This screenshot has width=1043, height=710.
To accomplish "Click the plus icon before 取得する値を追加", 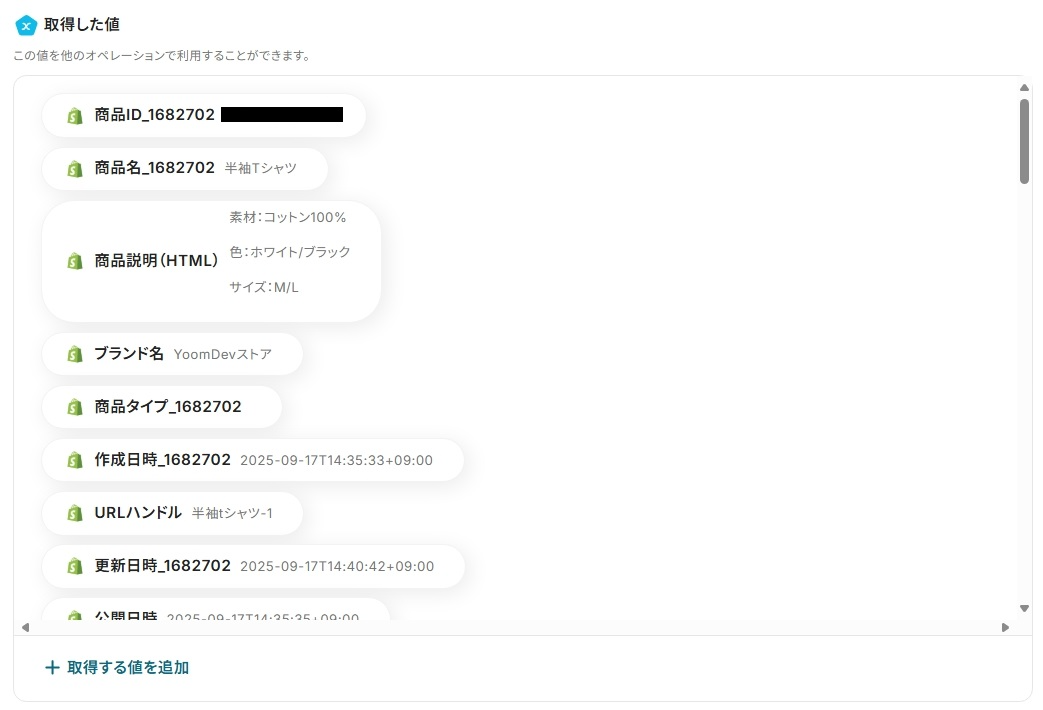I will click(x=52, y=667).
